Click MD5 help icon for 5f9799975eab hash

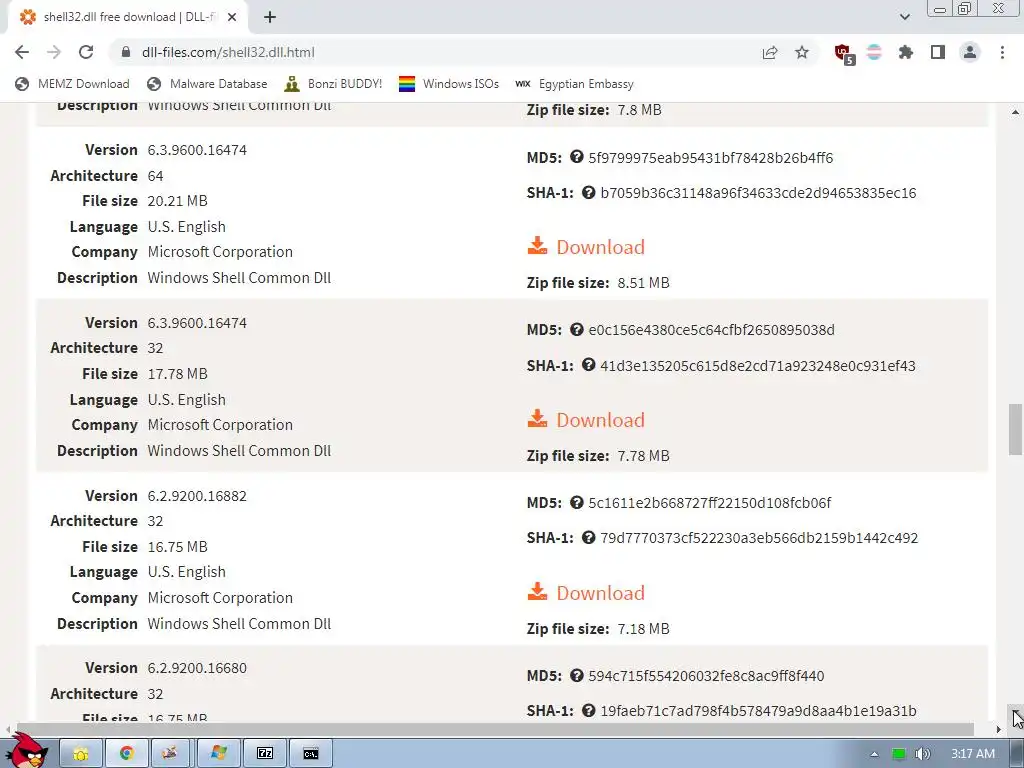point(576,157)
